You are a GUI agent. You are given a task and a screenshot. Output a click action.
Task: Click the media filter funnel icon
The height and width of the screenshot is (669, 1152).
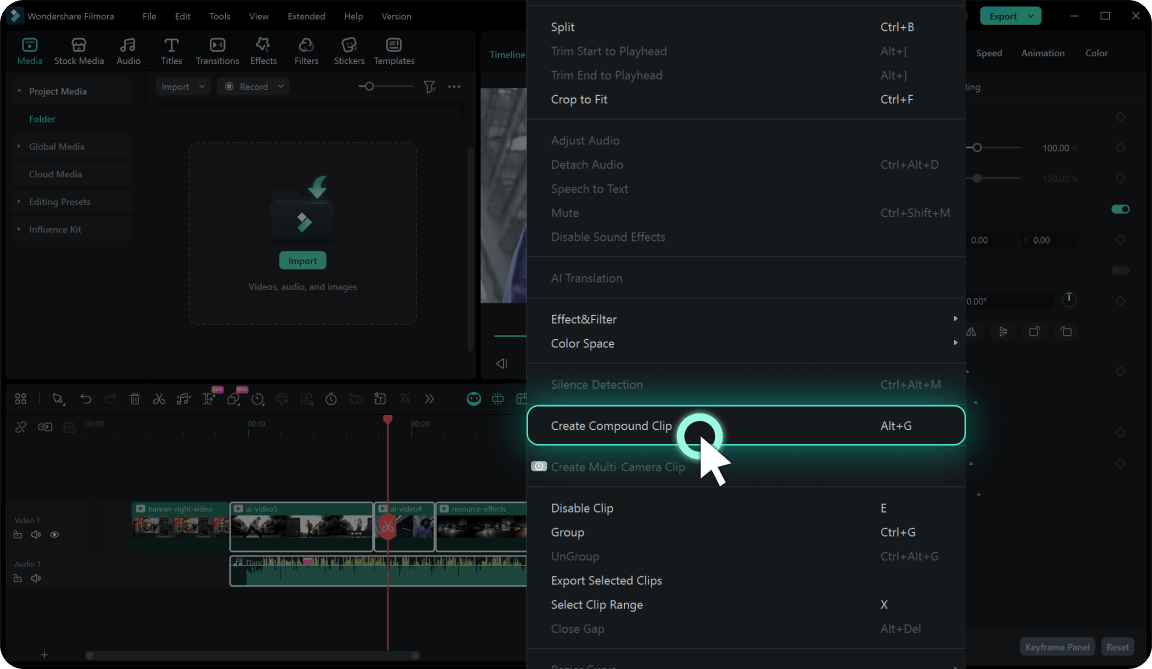[x=430, y=87]
